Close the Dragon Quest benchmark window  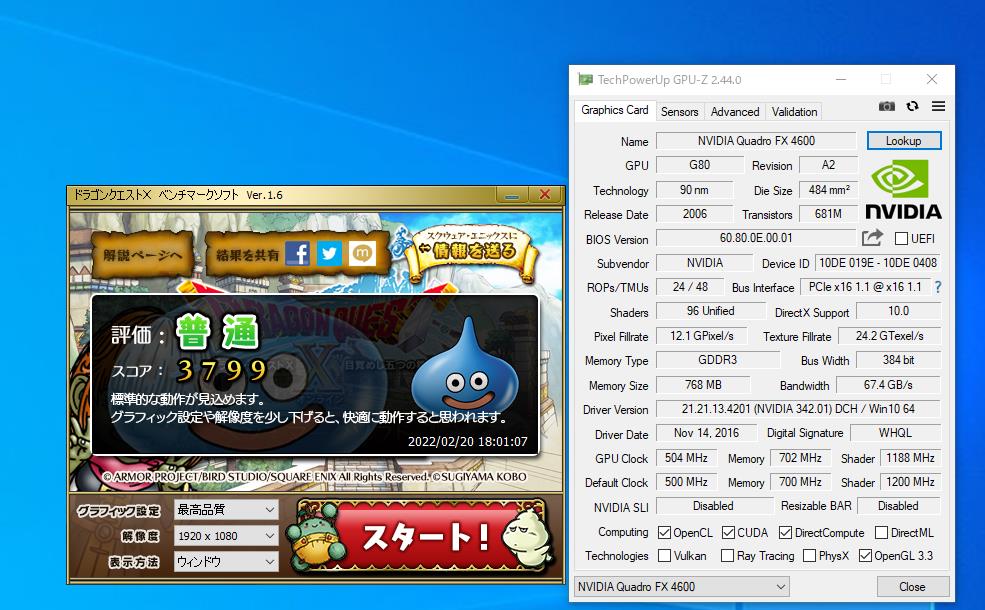(x=545, y=195)
